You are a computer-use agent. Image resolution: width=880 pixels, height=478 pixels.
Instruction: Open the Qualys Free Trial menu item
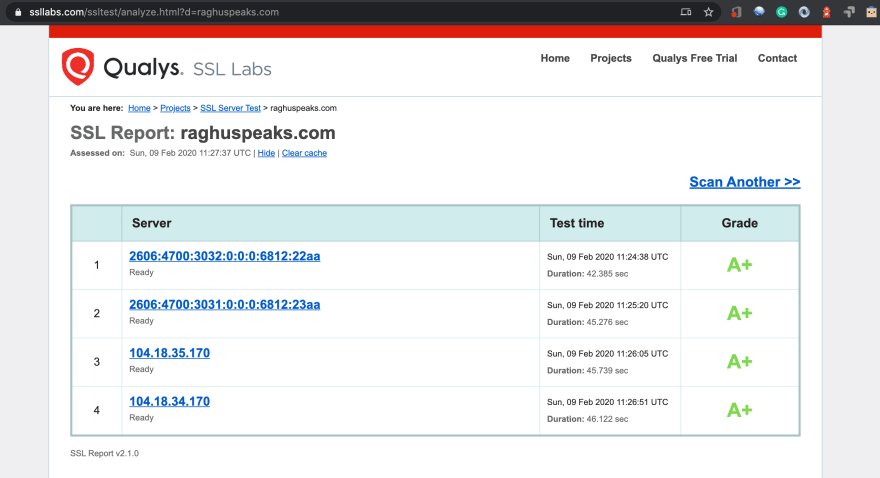point(694,58)
